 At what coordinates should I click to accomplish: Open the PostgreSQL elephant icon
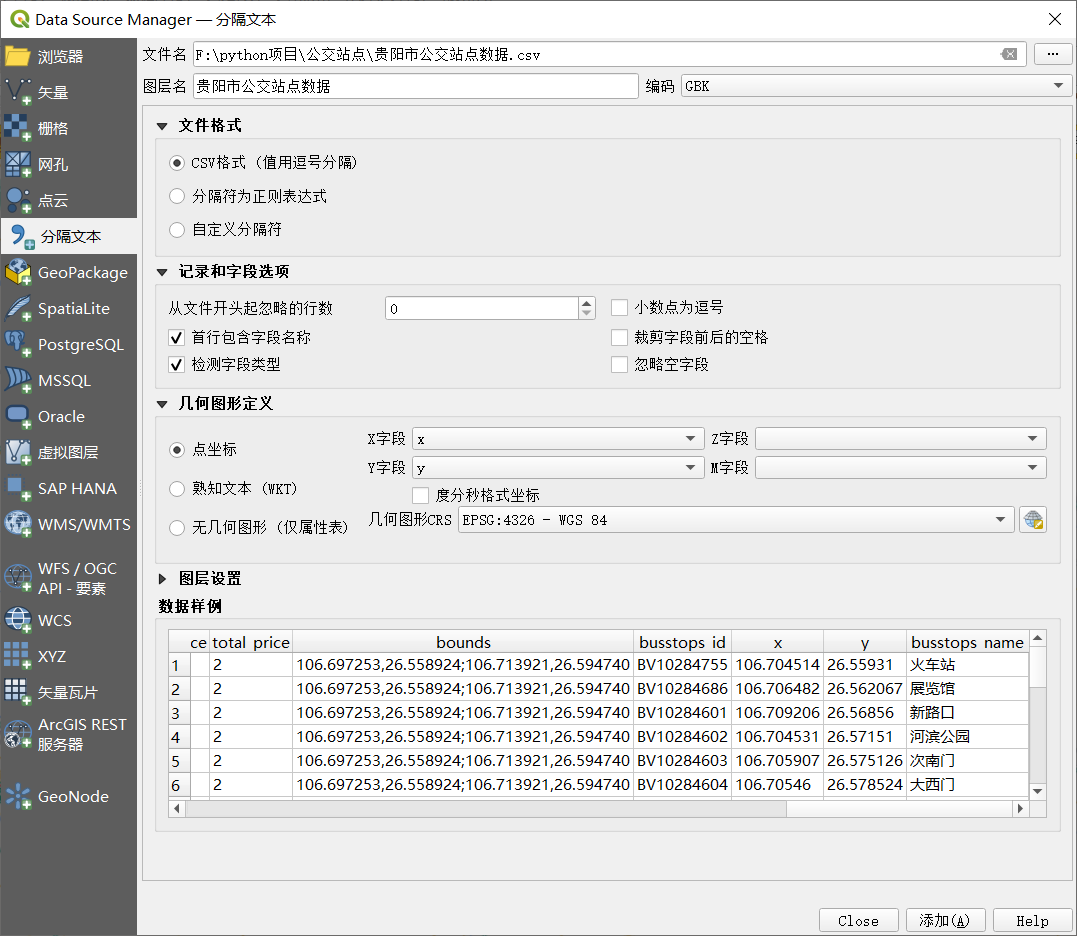coord(18,345)
